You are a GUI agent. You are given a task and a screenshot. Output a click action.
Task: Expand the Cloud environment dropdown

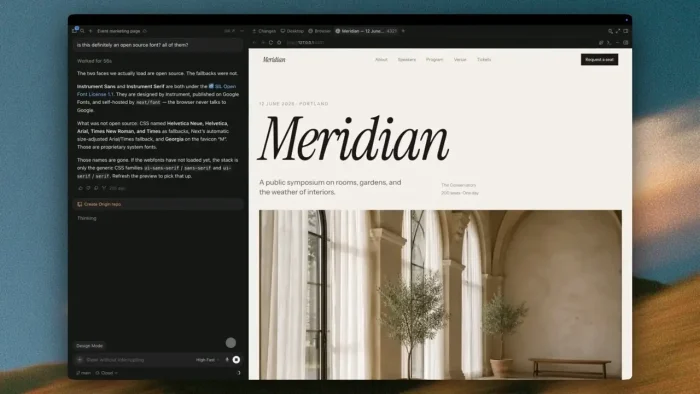point(106,373)
